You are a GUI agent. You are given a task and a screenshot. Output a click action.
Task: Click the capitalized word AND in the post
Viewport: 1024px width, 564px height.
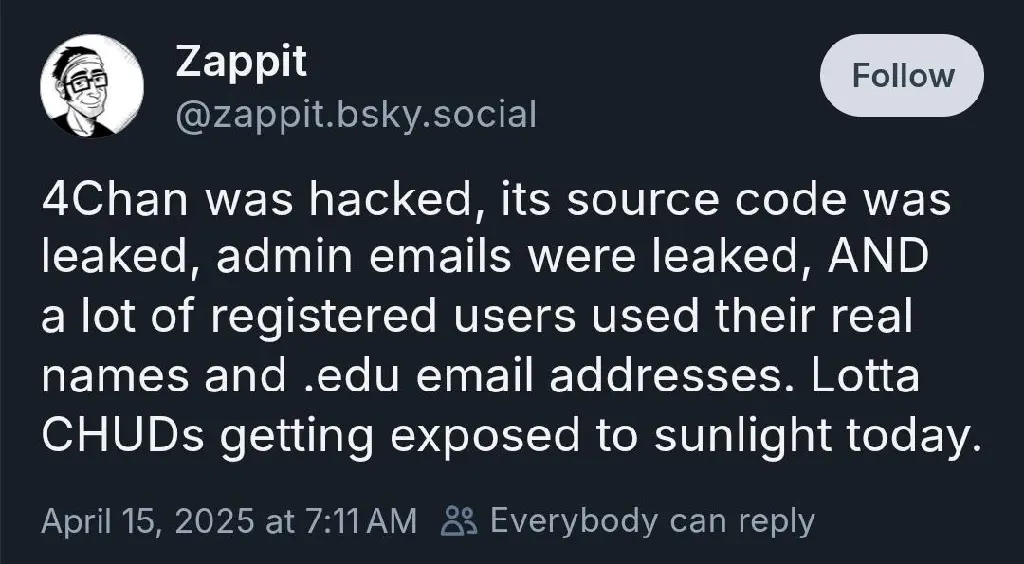coord(878,257)
